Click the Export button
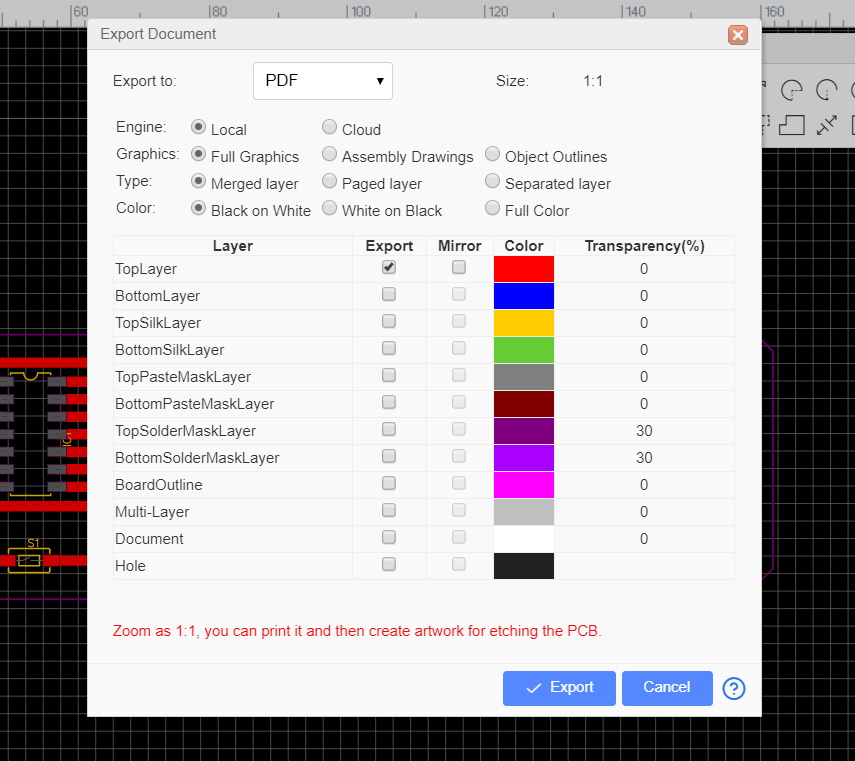855x761 pixels. tap(559, 688)
